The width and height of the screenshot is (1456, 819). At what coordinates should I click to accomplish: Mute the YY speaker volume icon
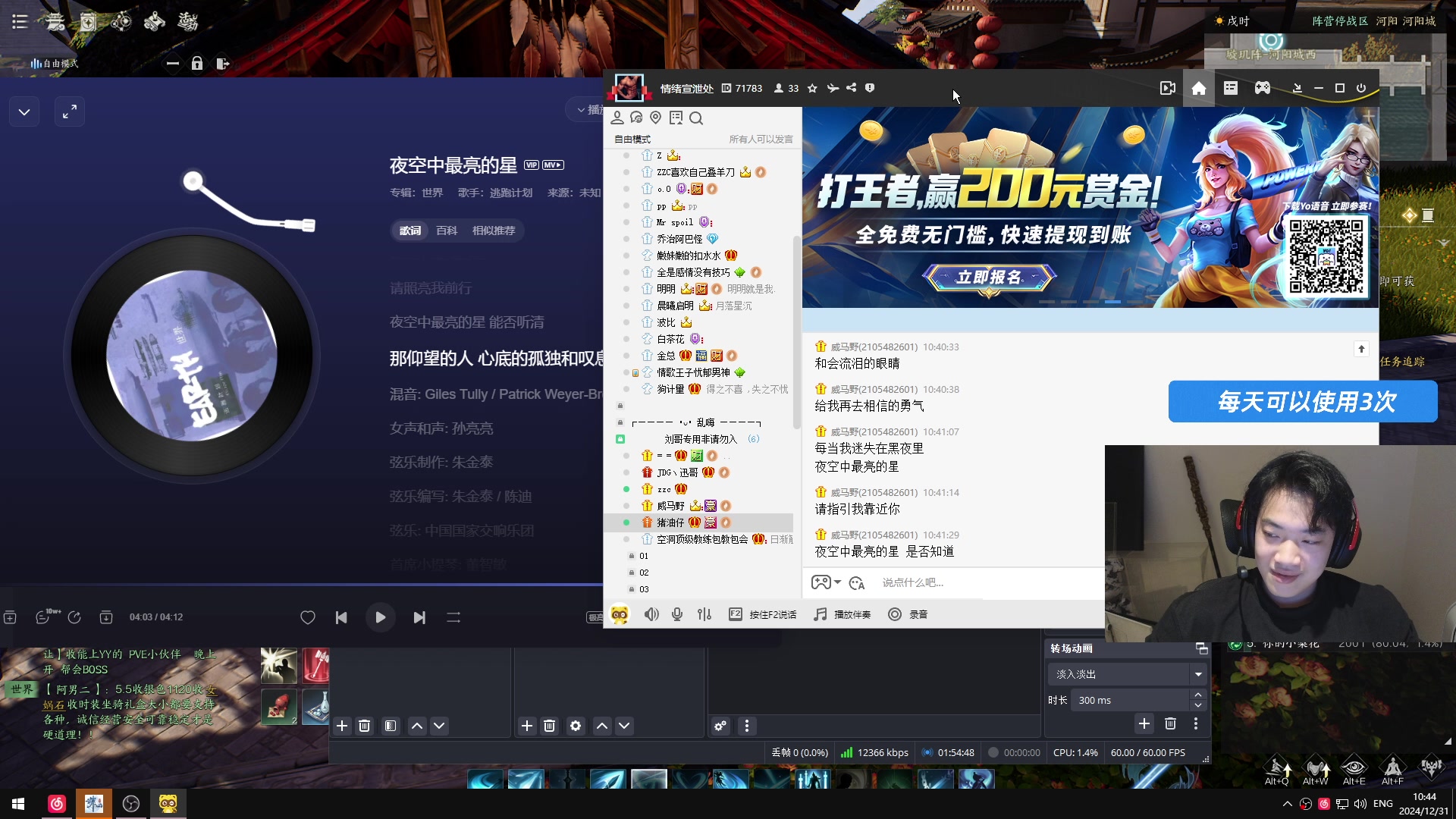(x=651, y=614)
